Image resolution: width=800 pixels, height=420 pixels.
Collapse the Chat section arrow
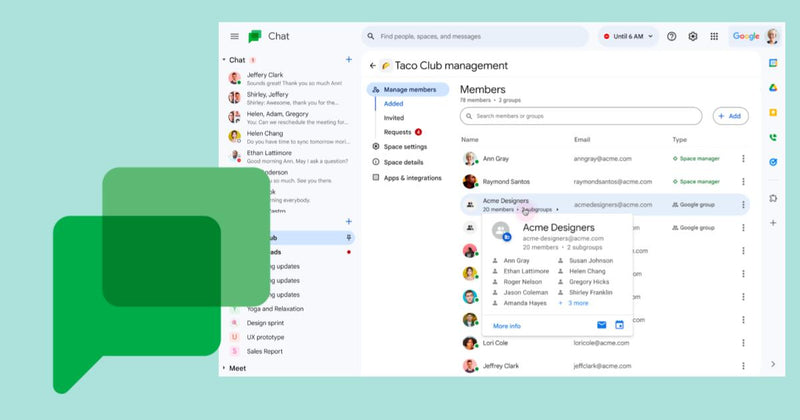[x=224, y=60]
